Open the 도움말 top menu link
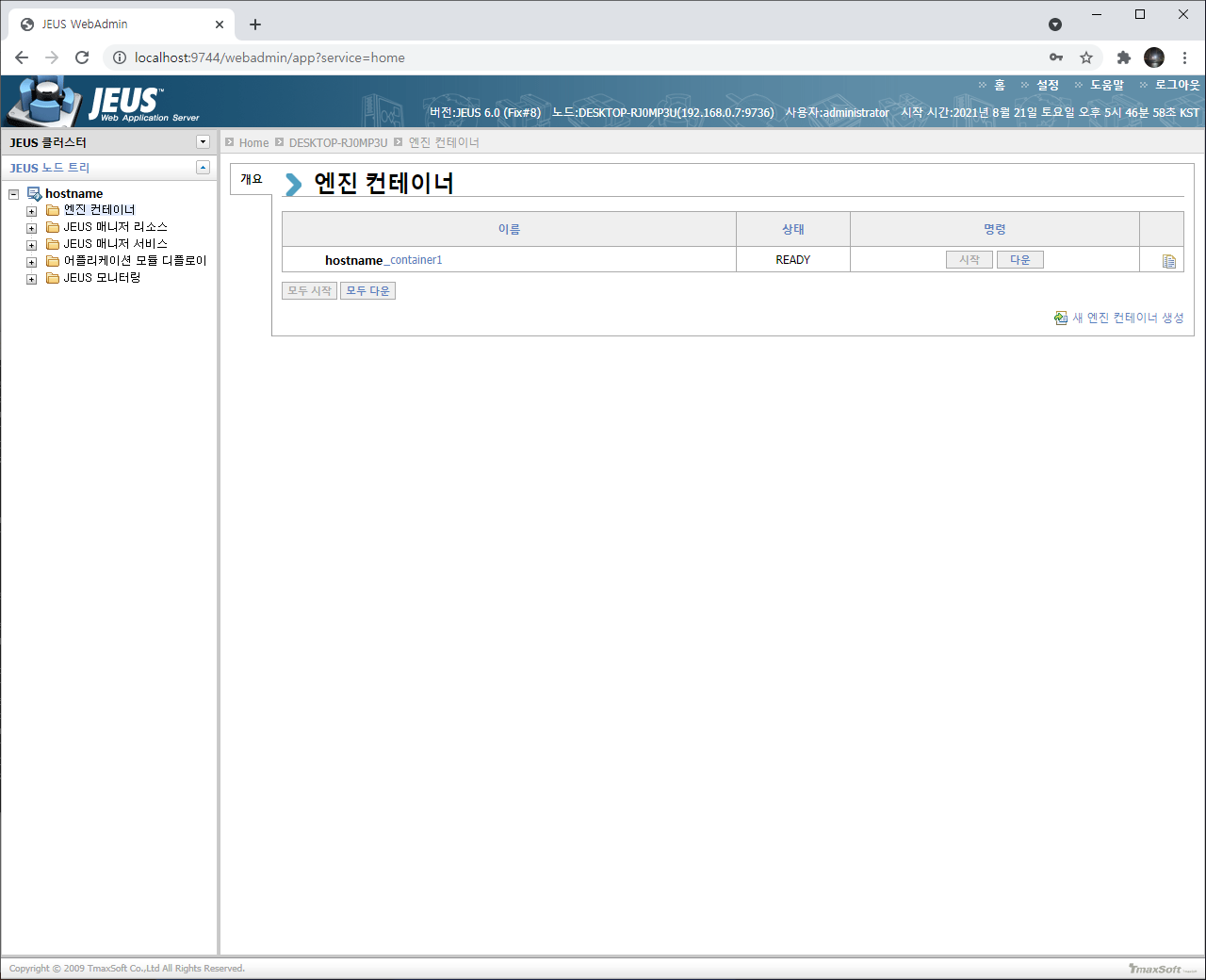 tap(1107, 85)
